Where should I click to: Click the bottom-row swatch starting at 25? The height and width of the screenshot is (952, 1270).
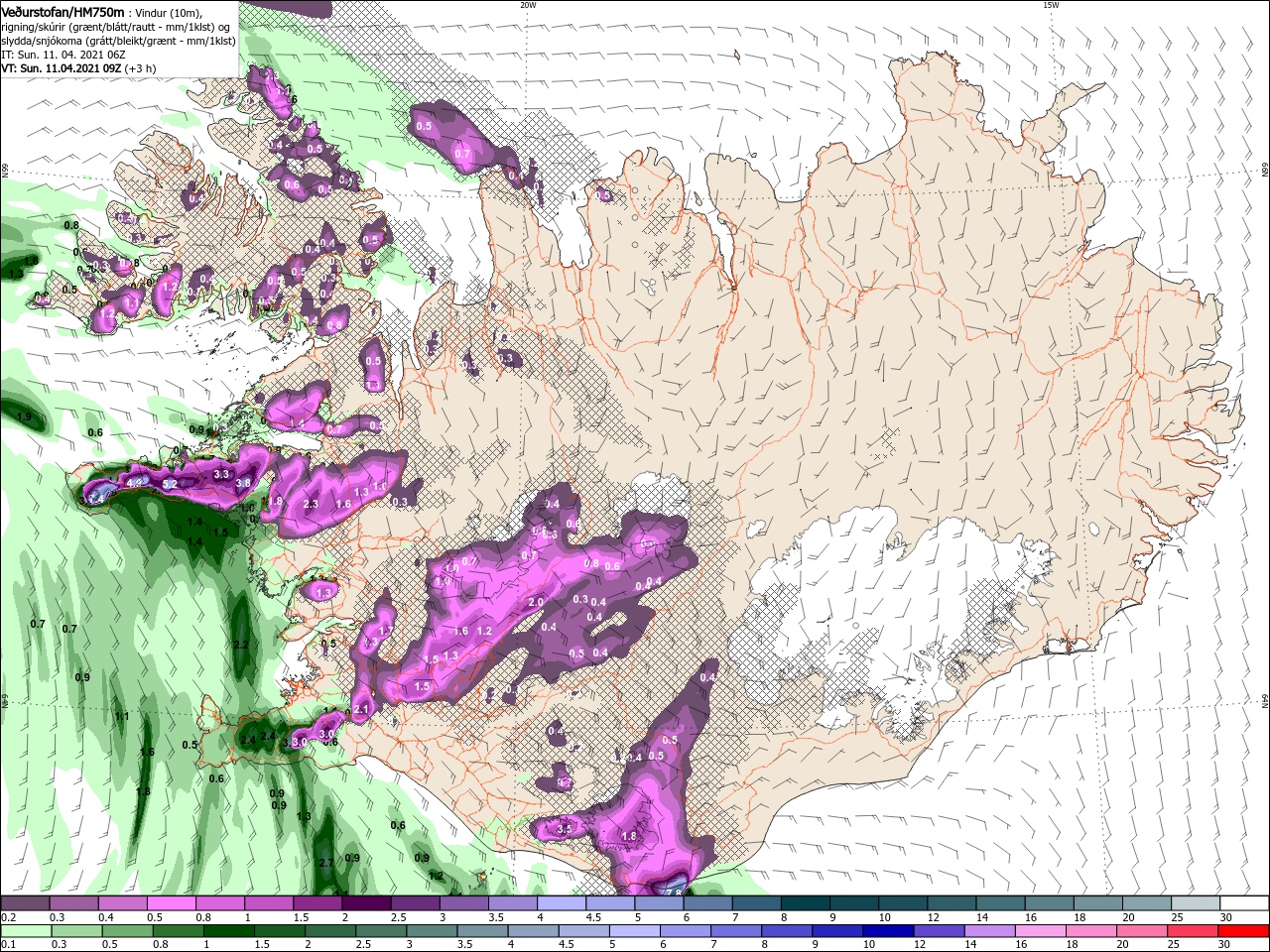click(1195, 931)
